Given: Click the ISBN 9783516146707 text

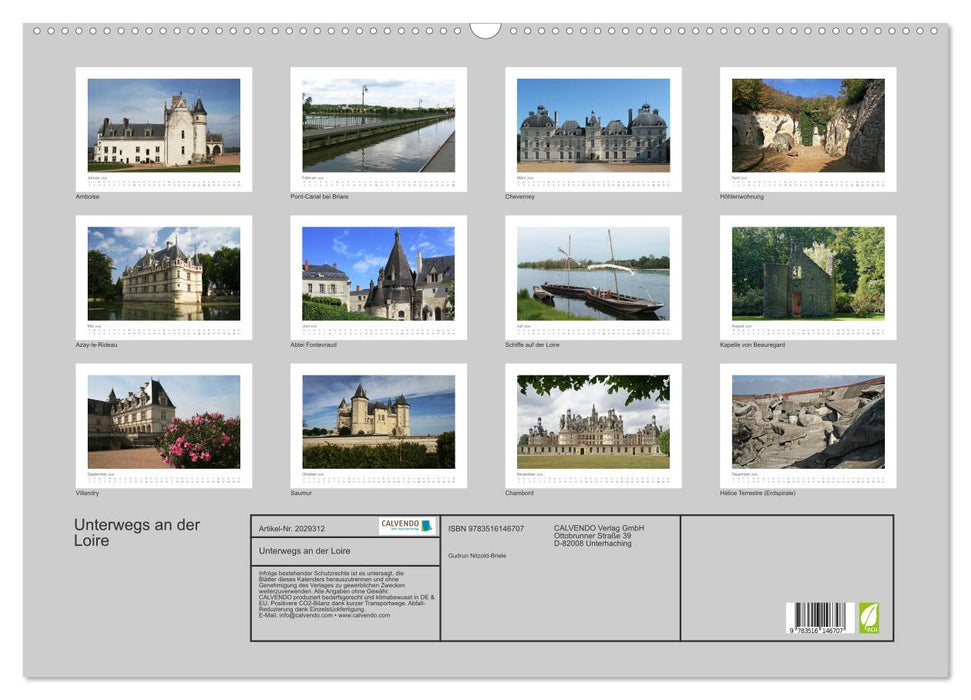Looking at the screenshot, I should (484, 529).
